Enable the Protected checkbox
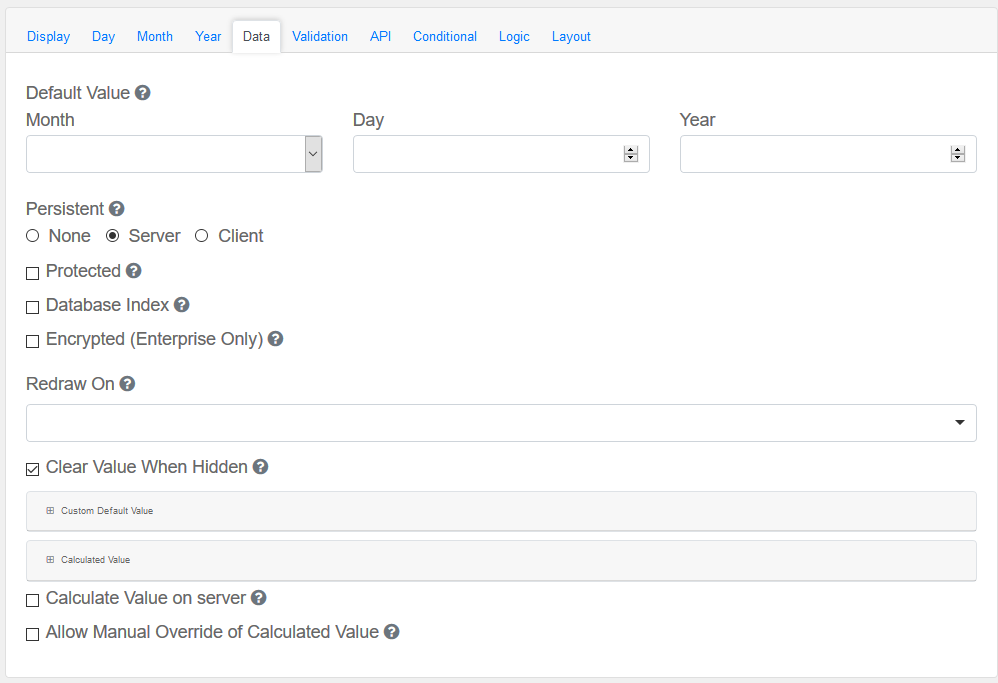The width and height of the screenshot is (998, 683). [33, 273]
